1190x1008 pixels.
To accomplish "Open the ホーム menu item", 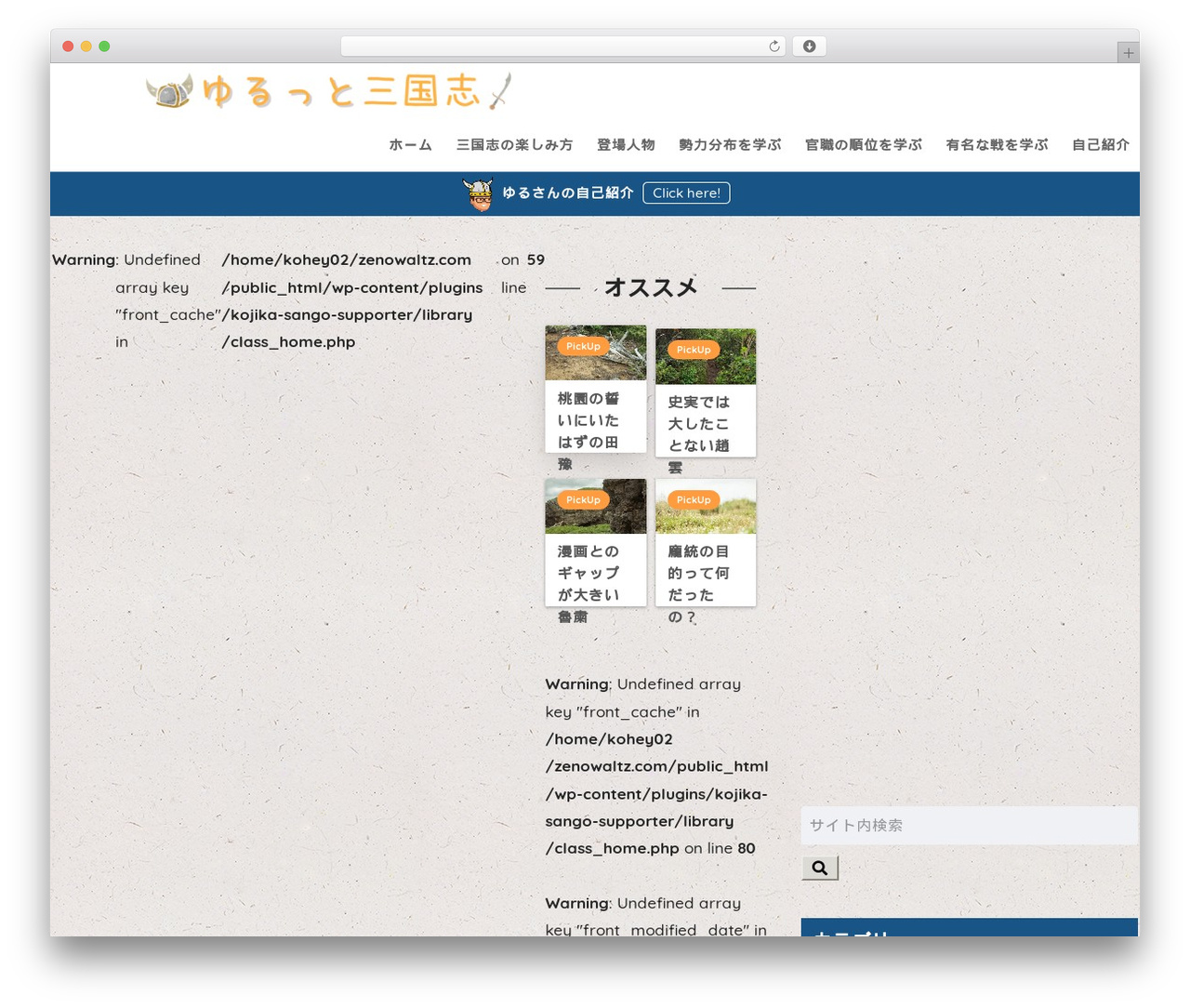I will tap(410, 145).
